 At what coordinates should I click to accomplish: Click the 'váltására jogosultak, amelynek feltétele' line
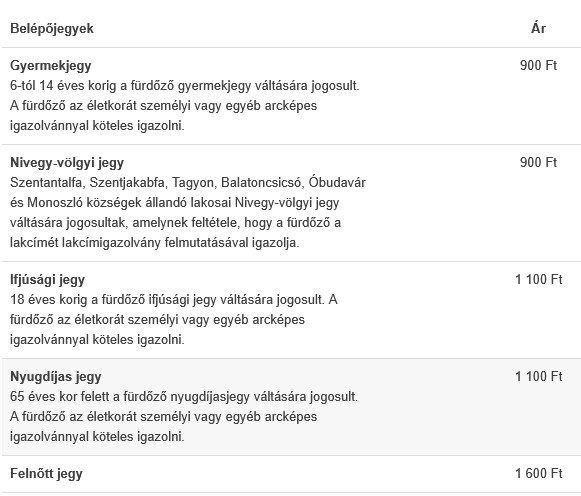pyautogui.click(x=175, y=223)
